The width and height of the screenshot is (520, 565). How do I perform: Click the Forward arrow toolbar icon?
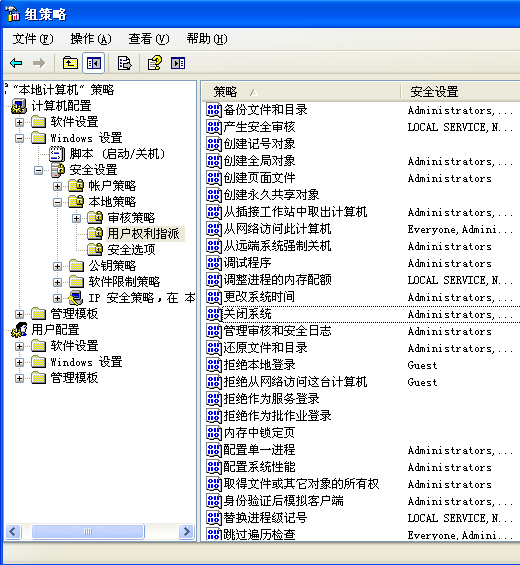click(39, 63)
